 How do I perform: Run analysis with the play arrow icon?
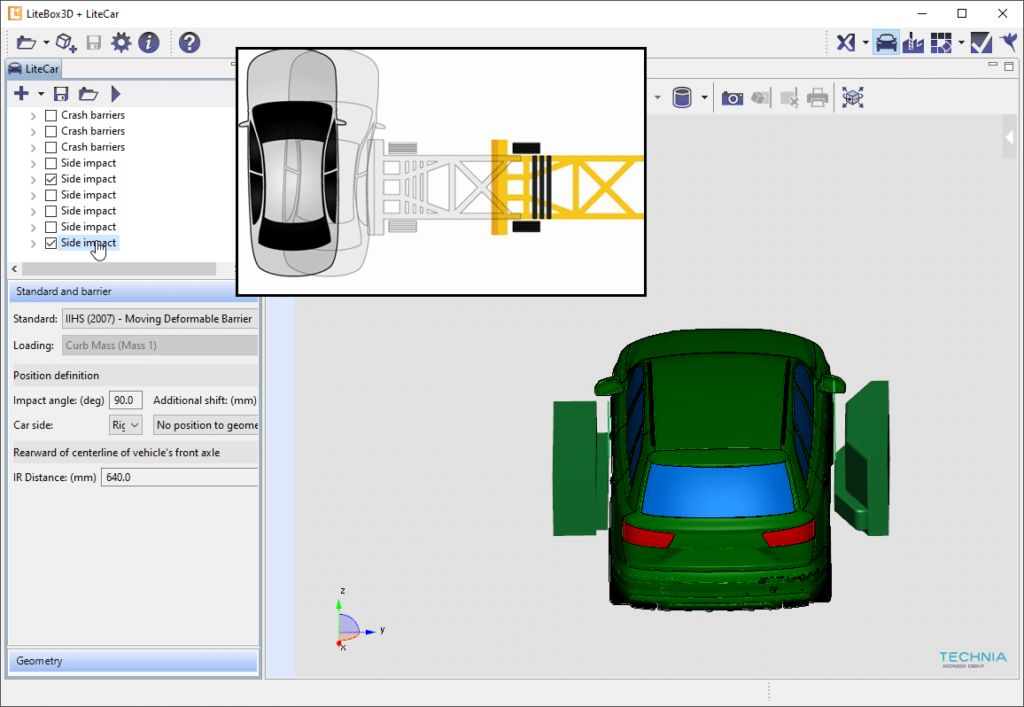tap(116, 94)
